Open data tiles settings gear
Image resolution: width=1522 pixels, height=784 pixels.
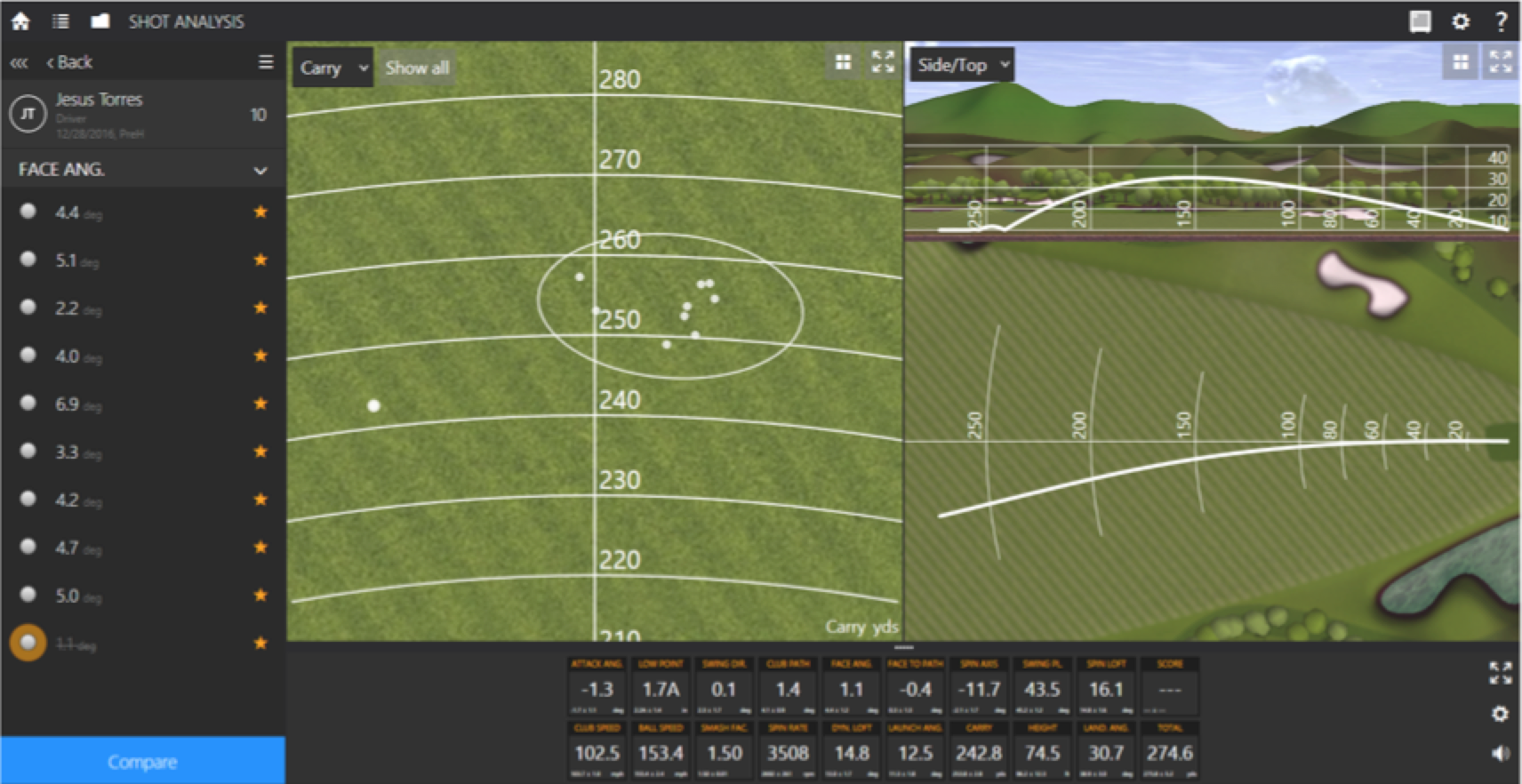point(1500,714)
